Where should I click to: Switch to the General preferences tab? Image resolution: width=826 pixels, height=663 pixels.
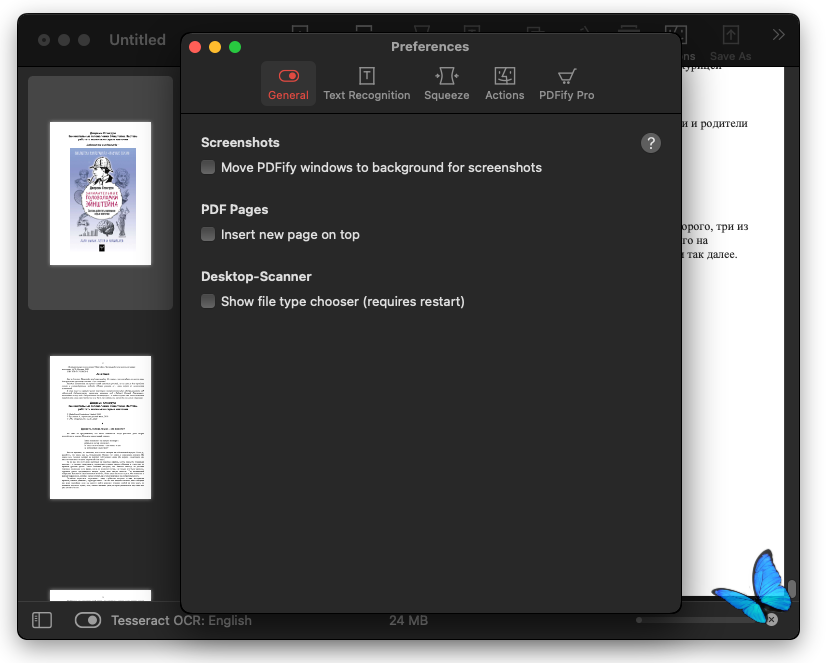288,84
